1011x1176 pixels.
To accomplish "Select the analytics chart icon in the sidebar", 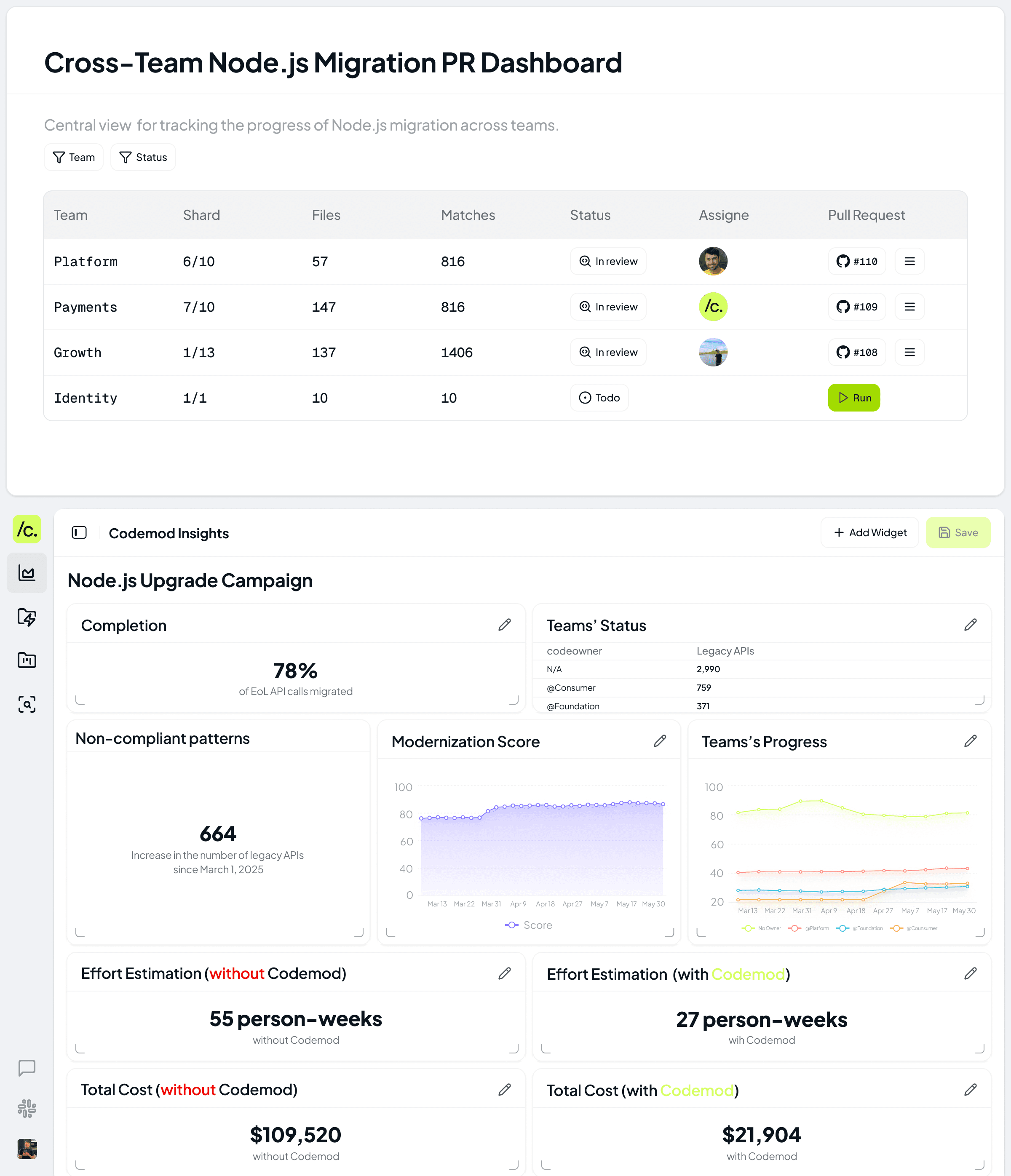I will [27, 573].
